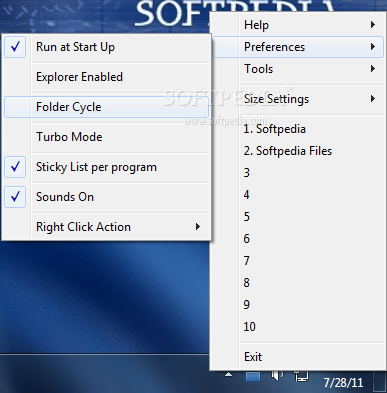The image size is (387, 393).
Task: Expand the Right Click Action submenu
Action: tap(107, 227)
